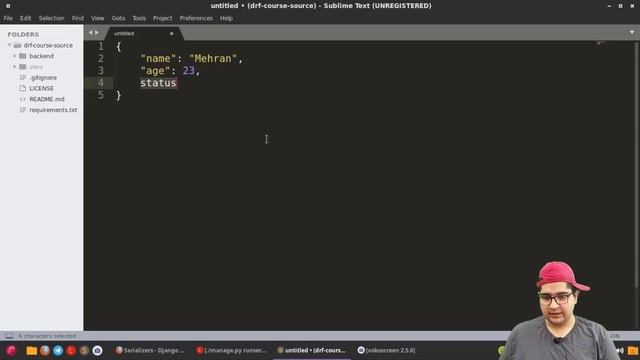Open the file manager from taskbar
This screenshot has height=360, width=640.
[31, 351]
